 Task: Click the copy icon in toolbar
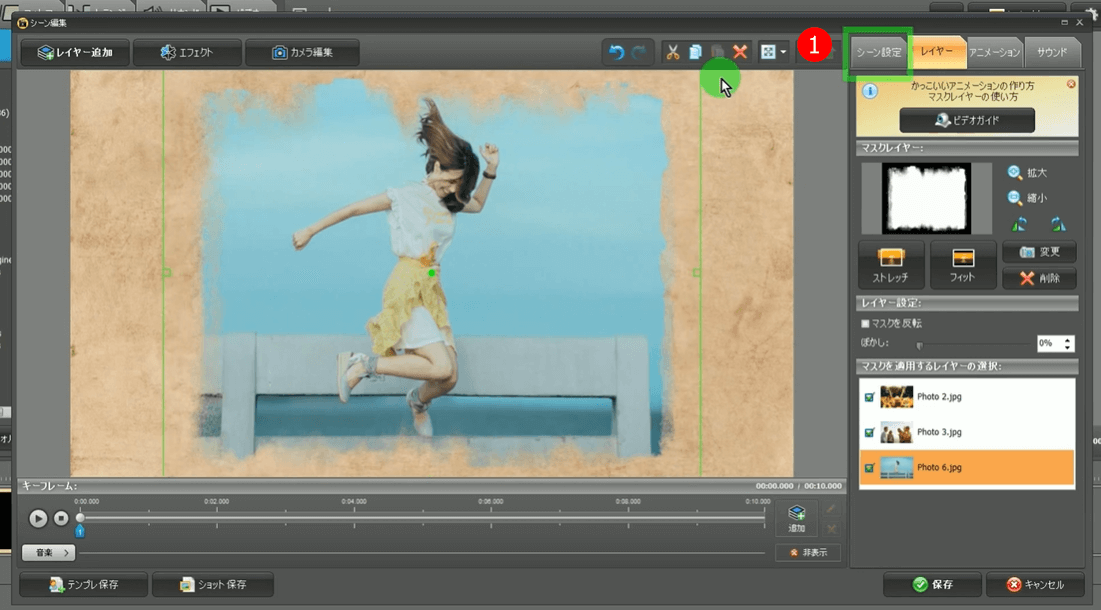[695, 52]
